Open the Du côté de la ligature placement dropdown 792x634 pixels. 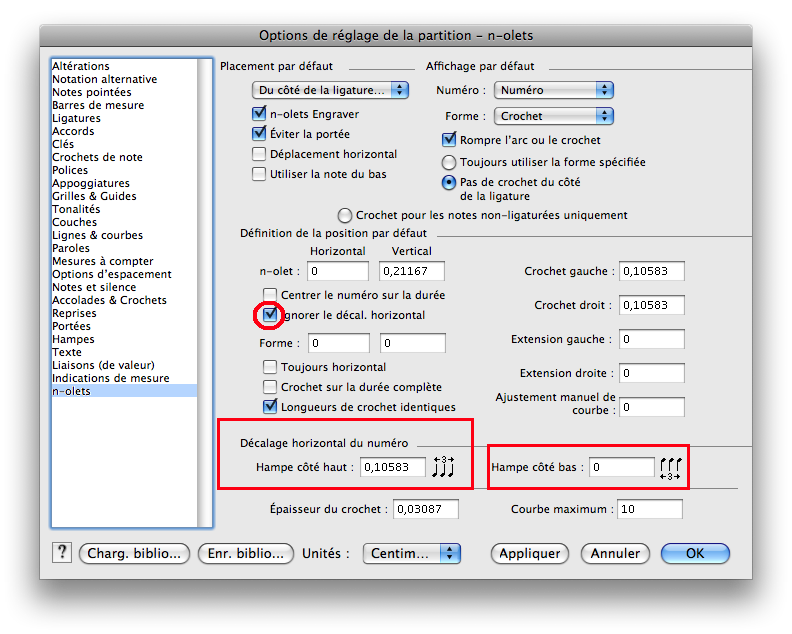click(x=330, y=90)
